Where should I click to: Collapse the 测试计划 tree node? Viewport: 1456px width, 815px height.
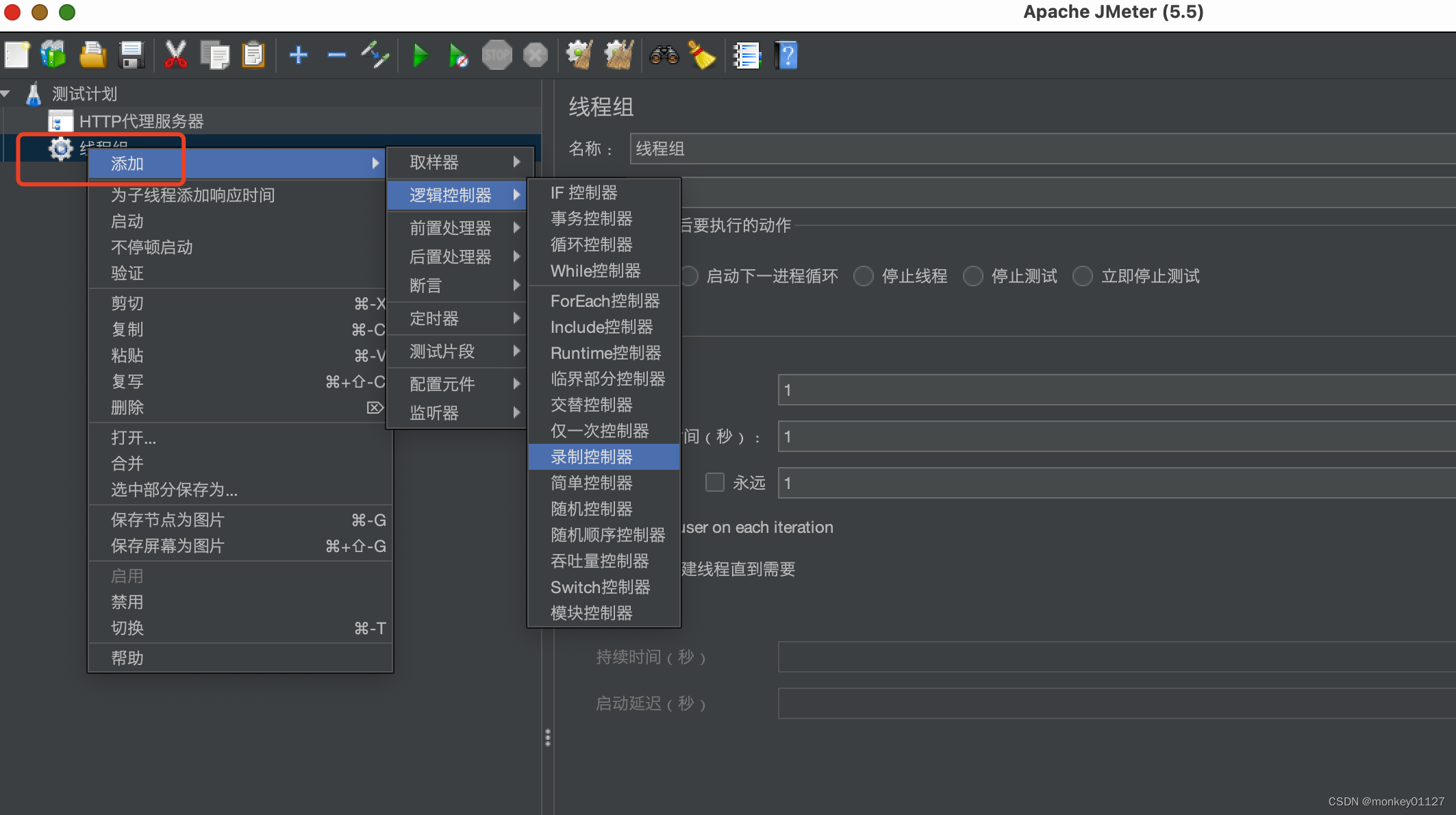[6, 94]
